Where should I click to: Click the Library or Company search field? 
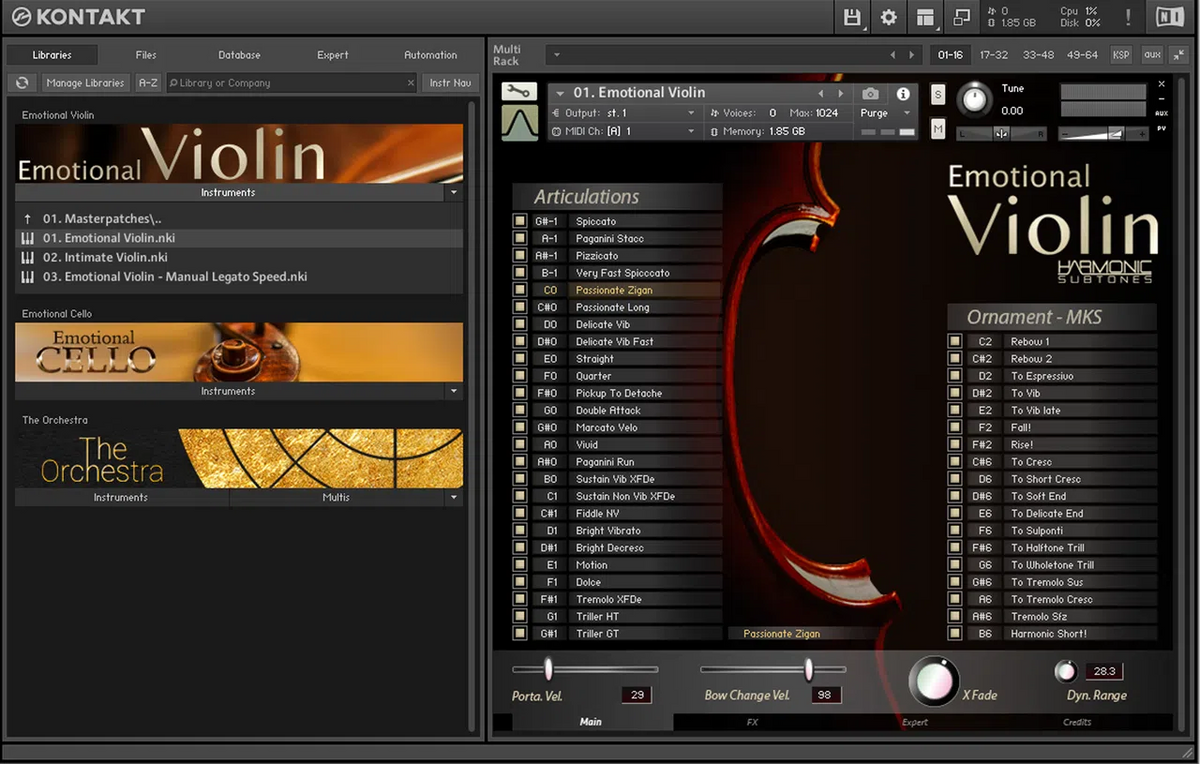(x=290, y=83)
